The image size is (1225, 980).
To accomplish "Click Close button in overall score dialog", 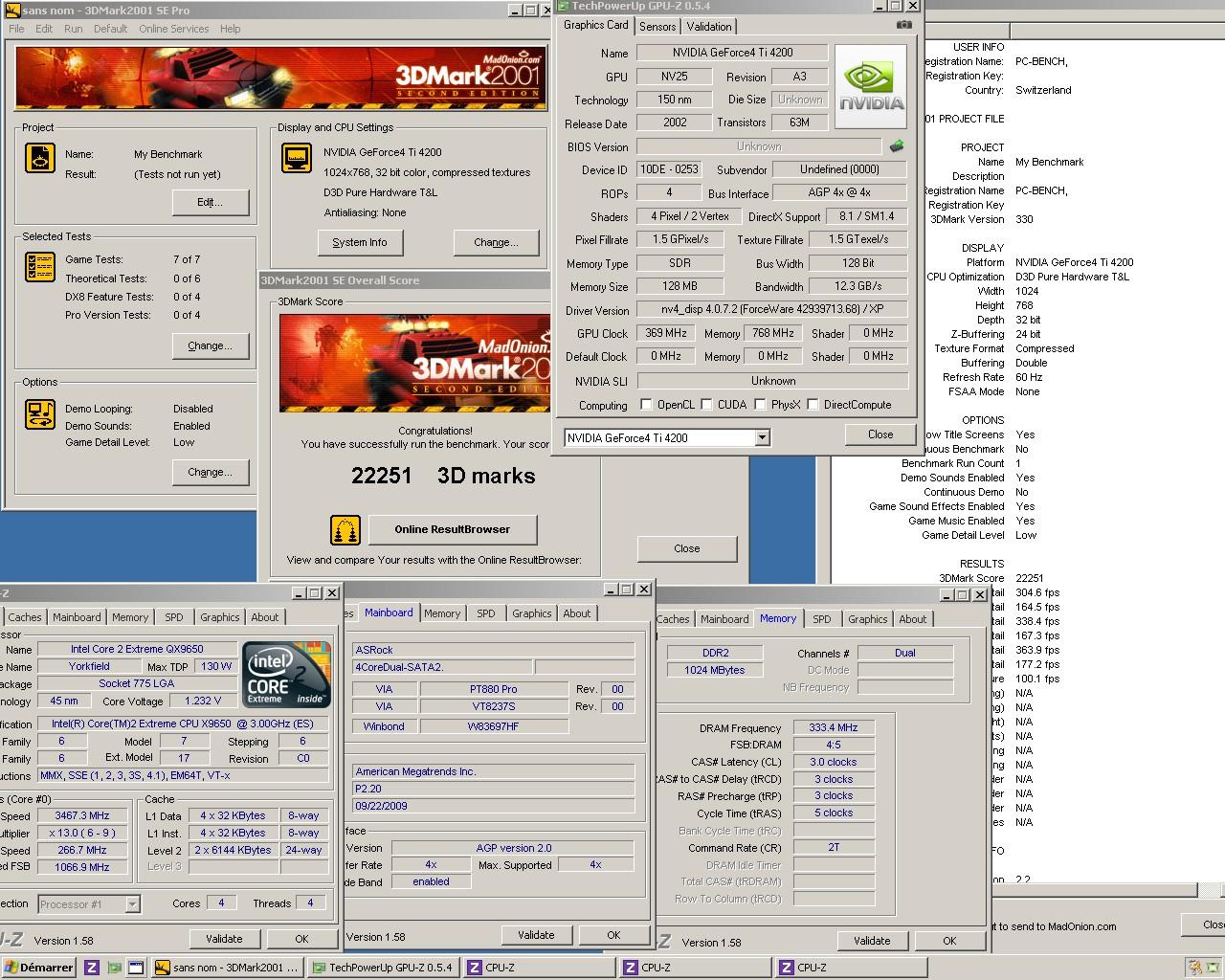I will point(687,548).
